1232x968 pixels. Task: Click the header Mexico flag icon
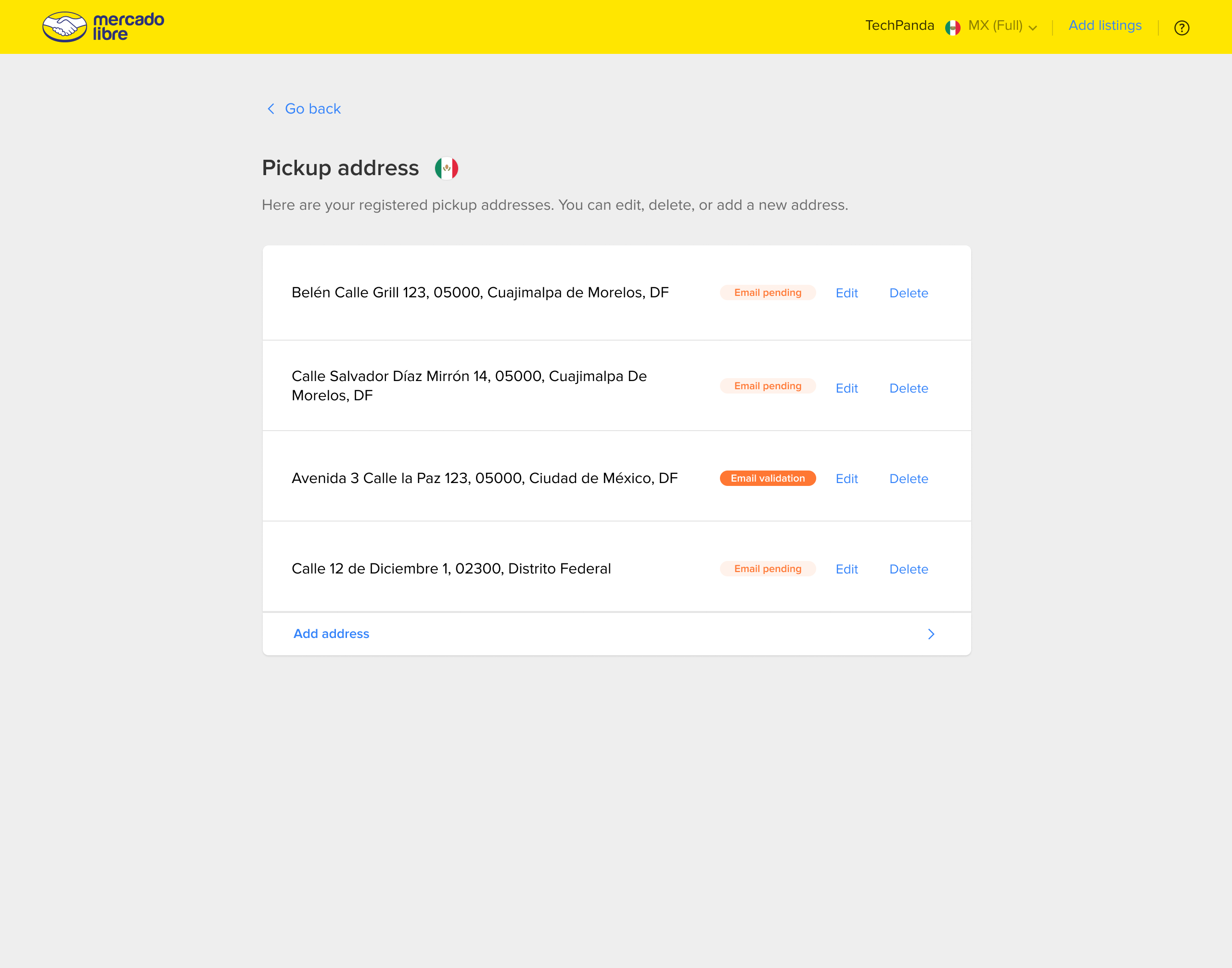[x=952, y=27]
